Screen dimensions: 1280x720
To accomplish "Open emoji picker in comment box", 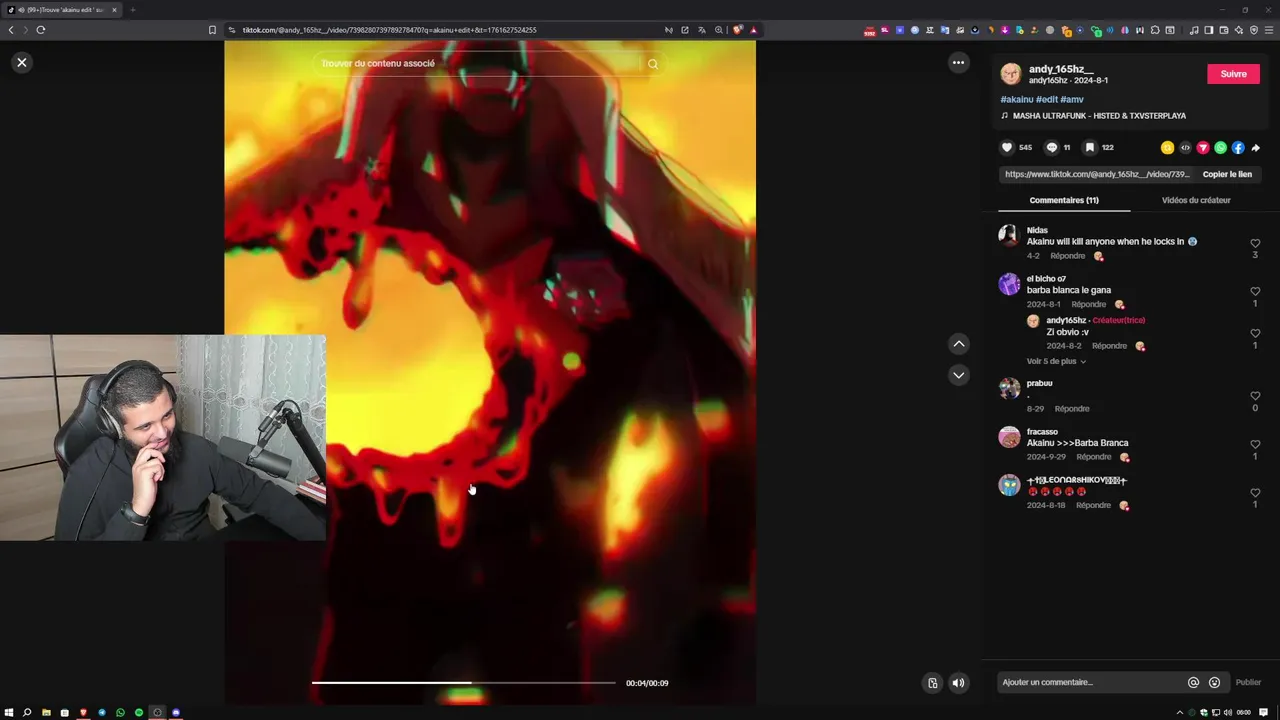I will tap(1214, 682).
